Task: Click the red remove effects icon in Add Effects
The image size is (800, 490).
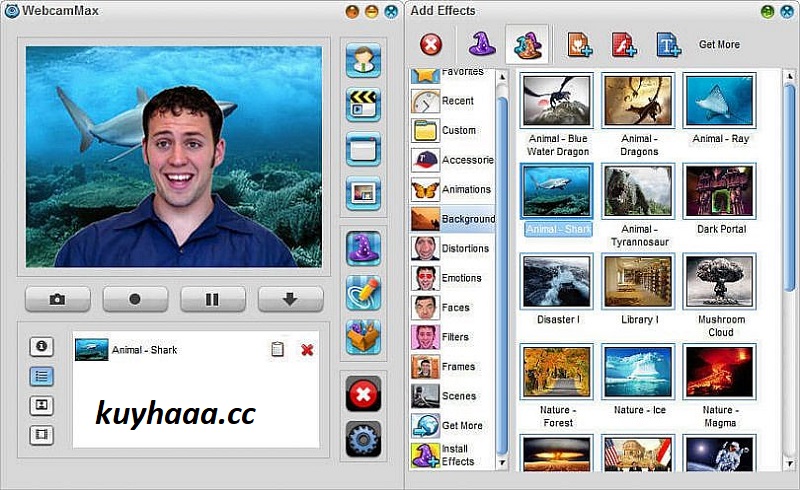Action: (431, 44)
